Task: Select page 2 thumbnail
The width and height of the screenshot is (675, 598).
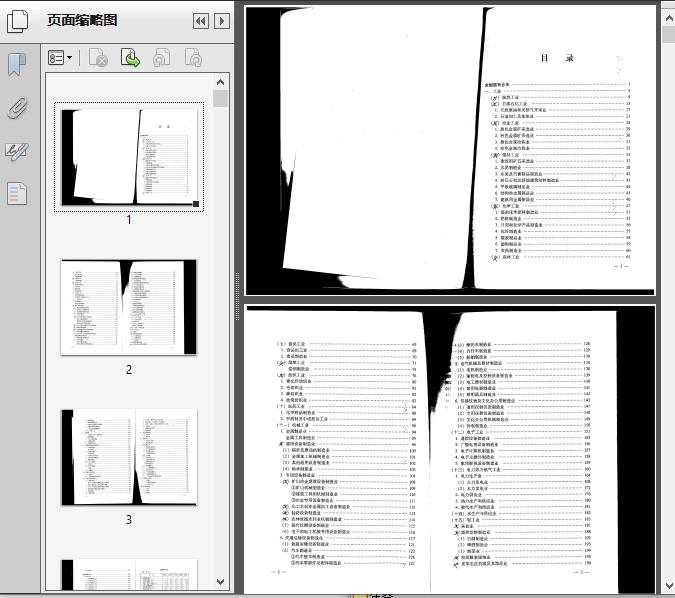Action: tap(129, 307)
